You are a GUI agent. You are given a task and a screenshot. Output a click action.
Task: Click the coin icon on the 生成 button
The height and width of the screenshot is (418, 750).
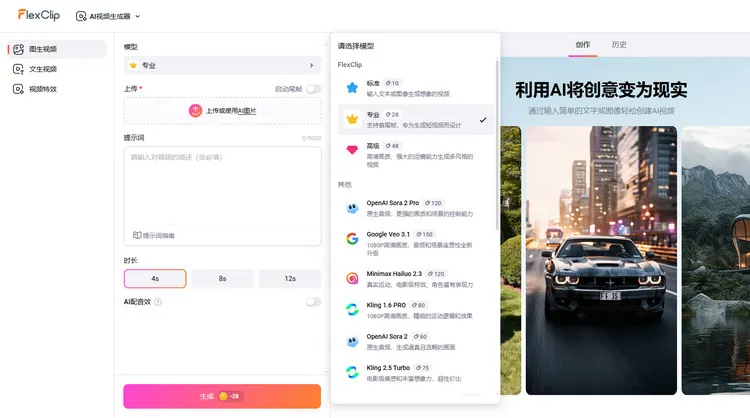[x=223, y=396]
